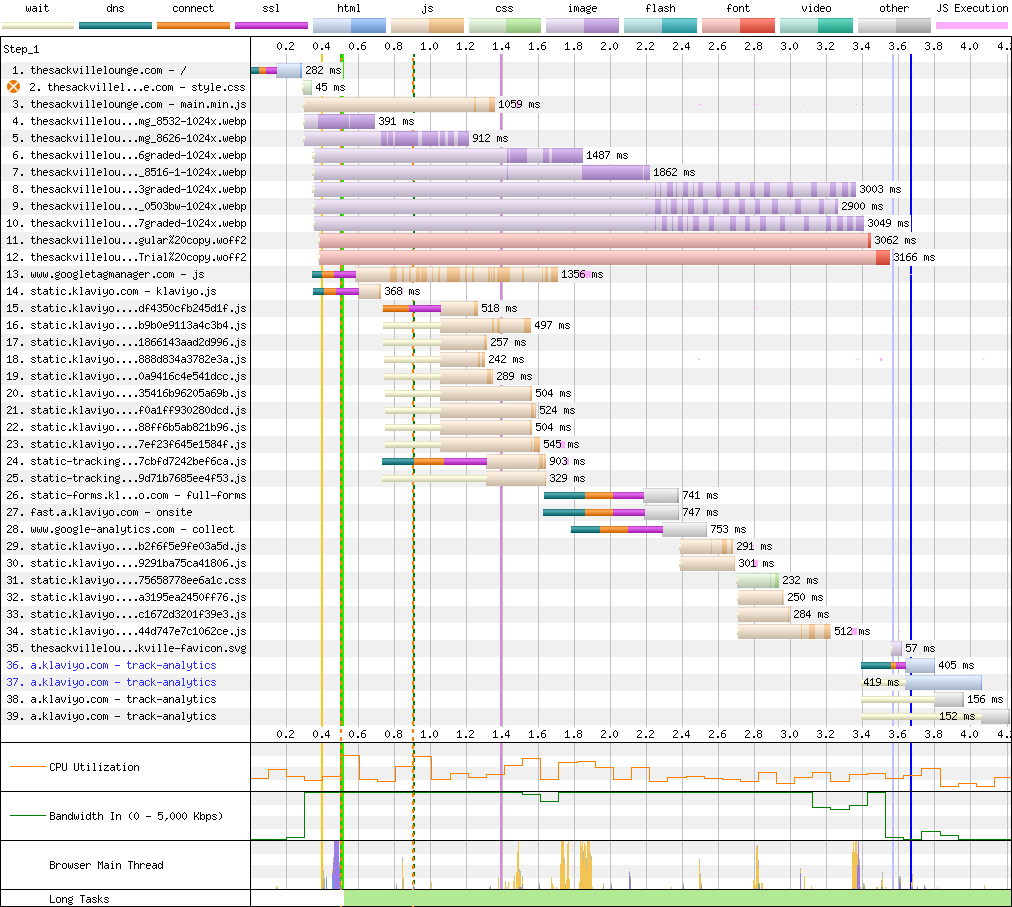Click the main.min.js request bar
Screen dimensions: 1012x907
coord(400,105)
